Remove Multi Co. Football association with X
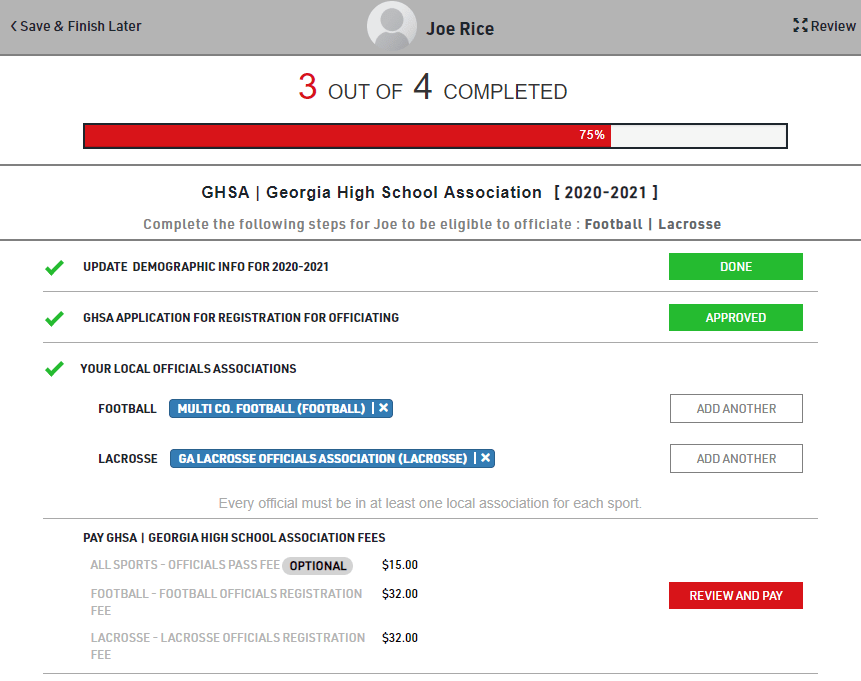The width and height of the screenshot is (861, 681). (x=383, y=408)
